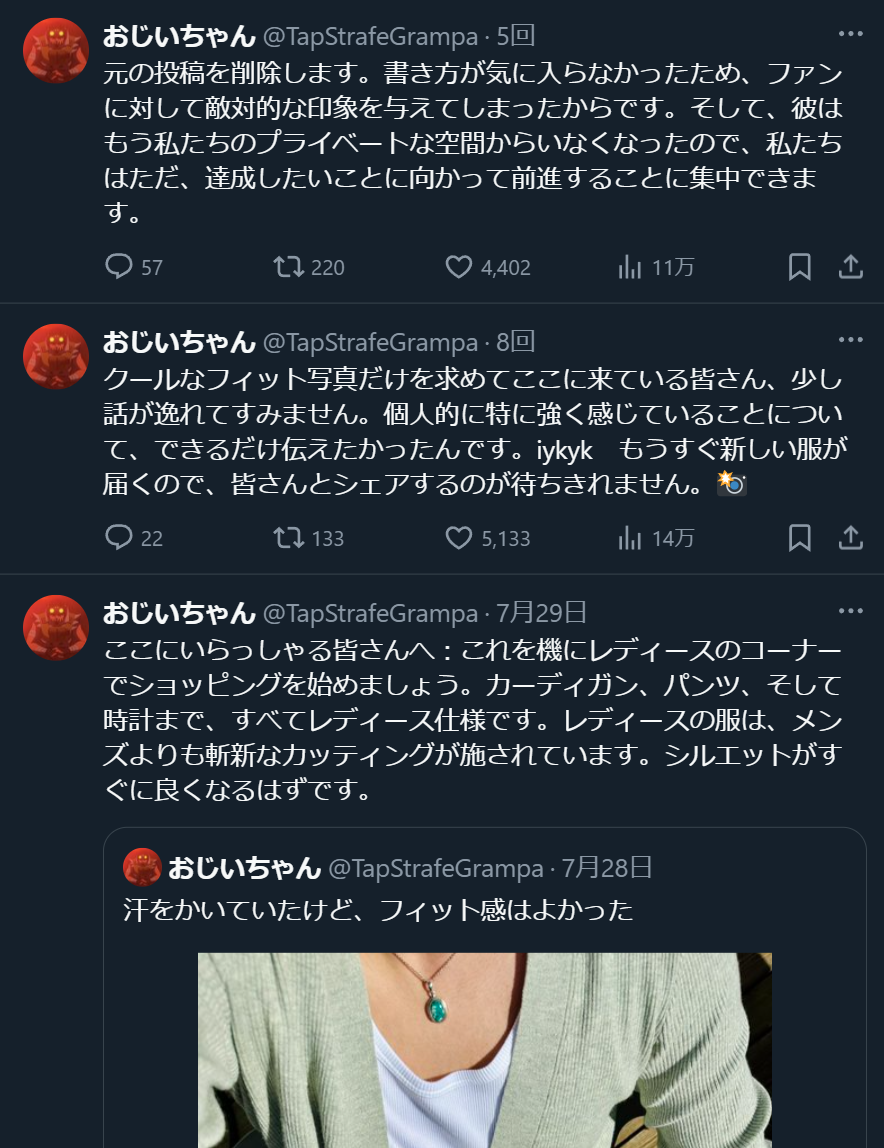
Task: Open the 7月29日 post timestamp link
Action: tap(541, 613)
